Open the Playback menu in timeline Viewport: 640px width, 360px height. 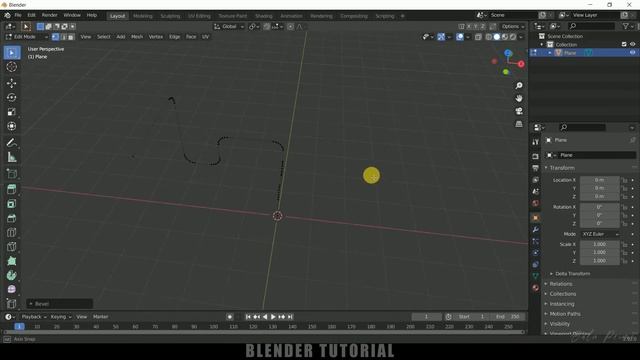33,317
